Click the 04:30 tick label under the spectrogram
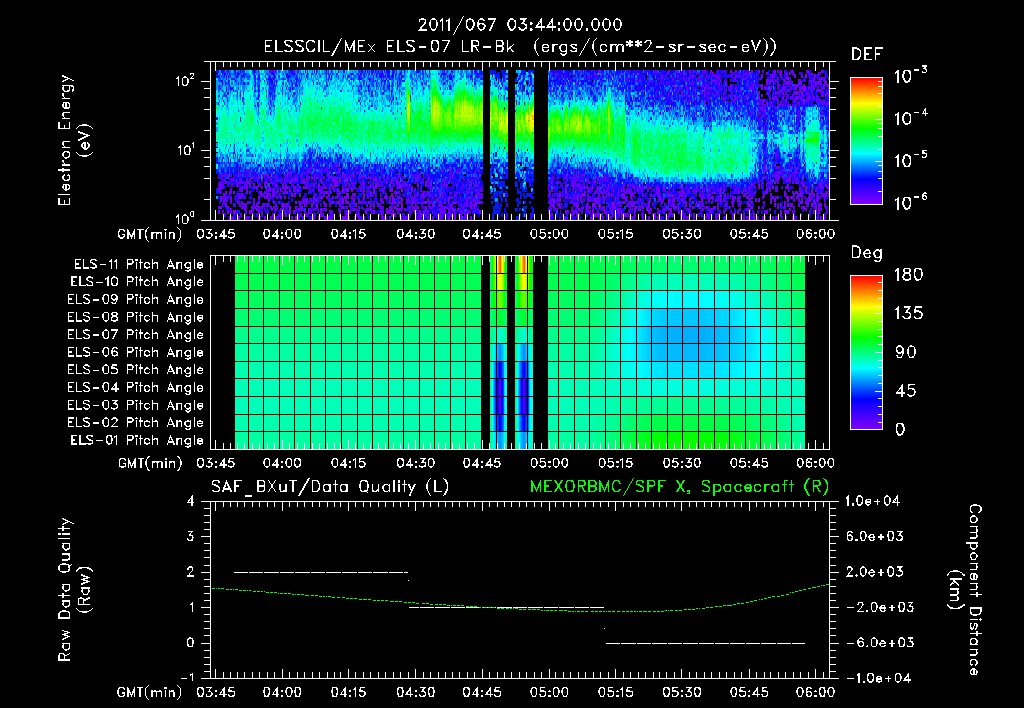 tap(415, 234)
